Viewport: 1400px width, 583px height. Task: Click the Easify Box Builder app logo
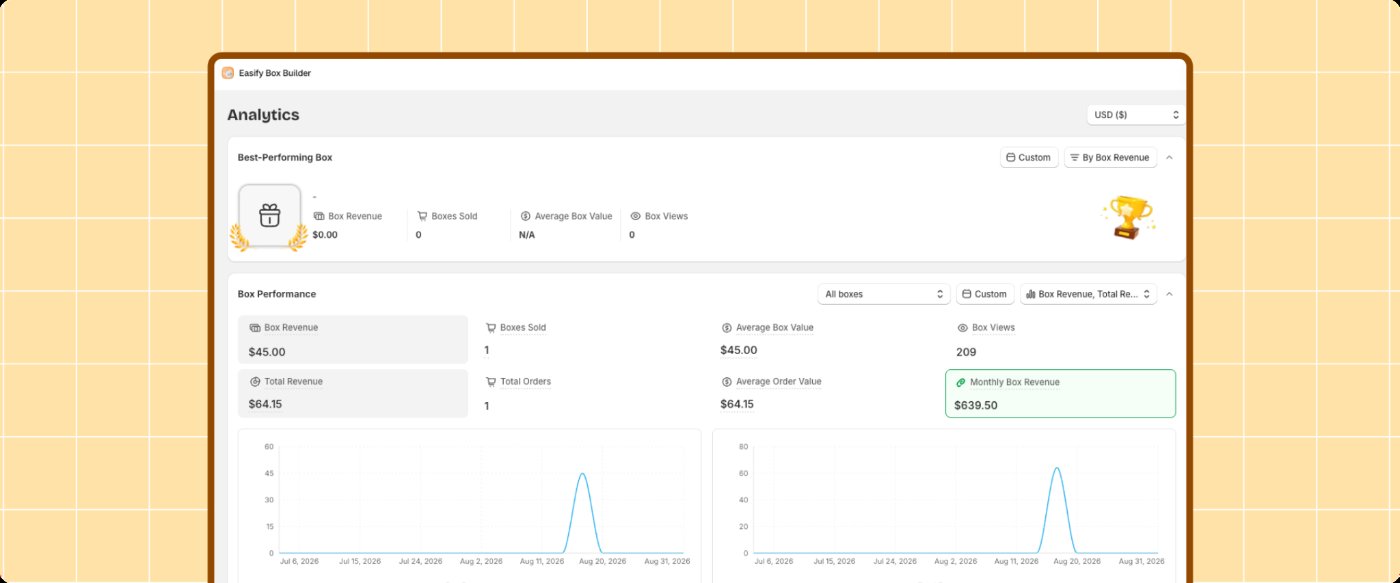coord(228,73)
